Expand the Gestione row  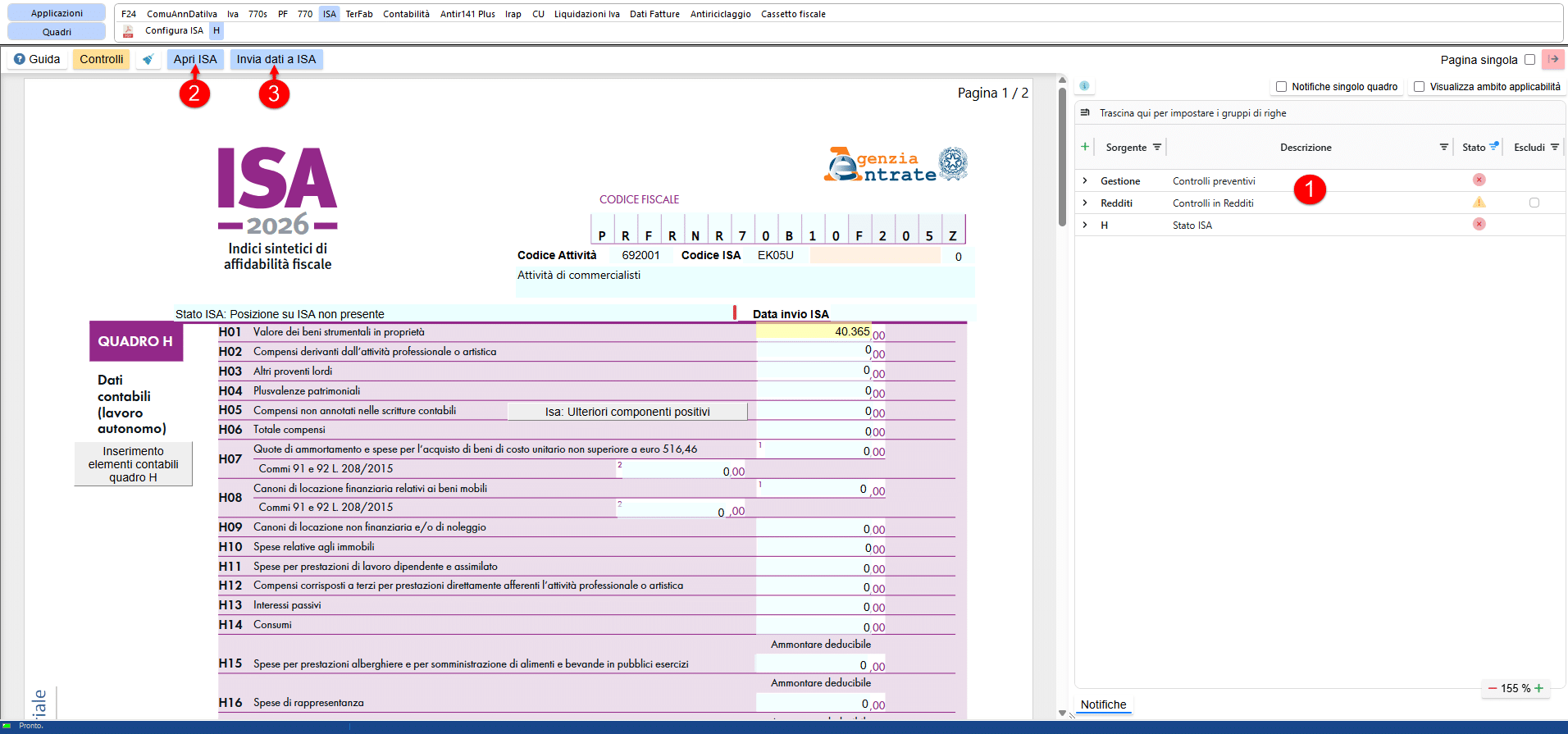pyautogui.click(x=1085, y=180)
